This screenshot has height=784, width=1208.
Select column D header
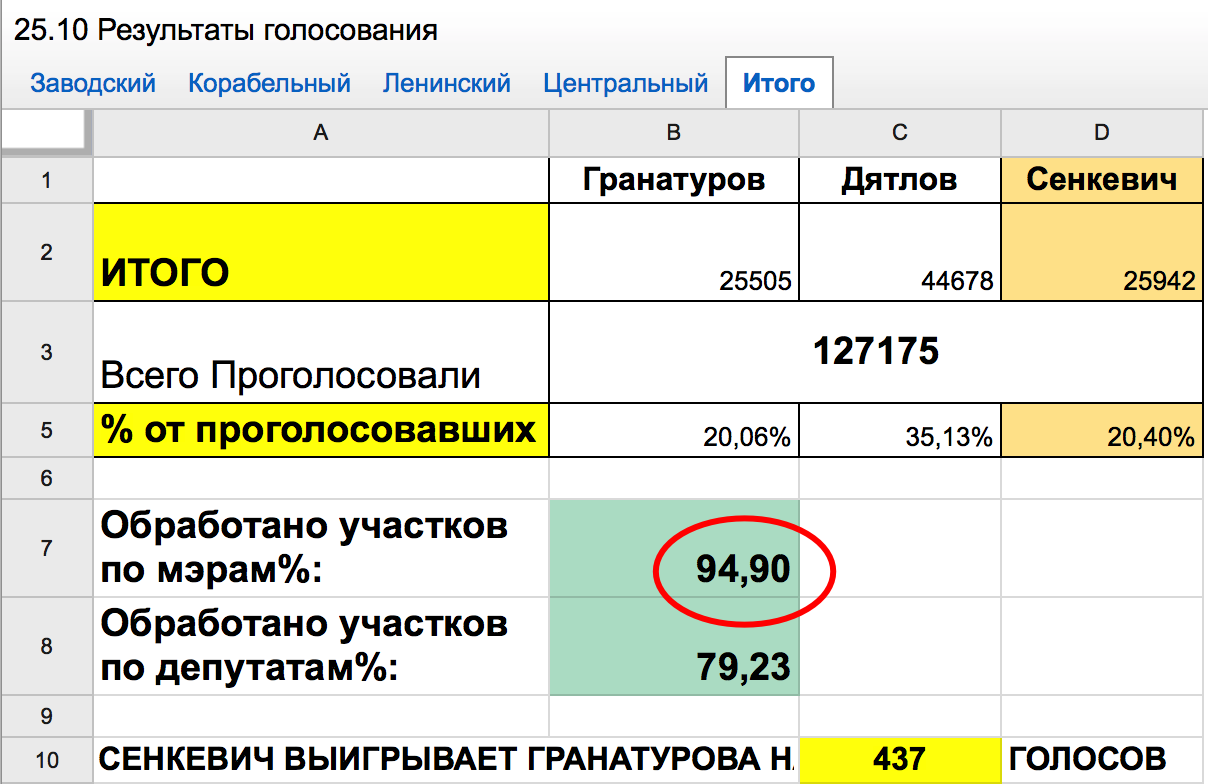pyautogui.click(x=1101, y=133)
